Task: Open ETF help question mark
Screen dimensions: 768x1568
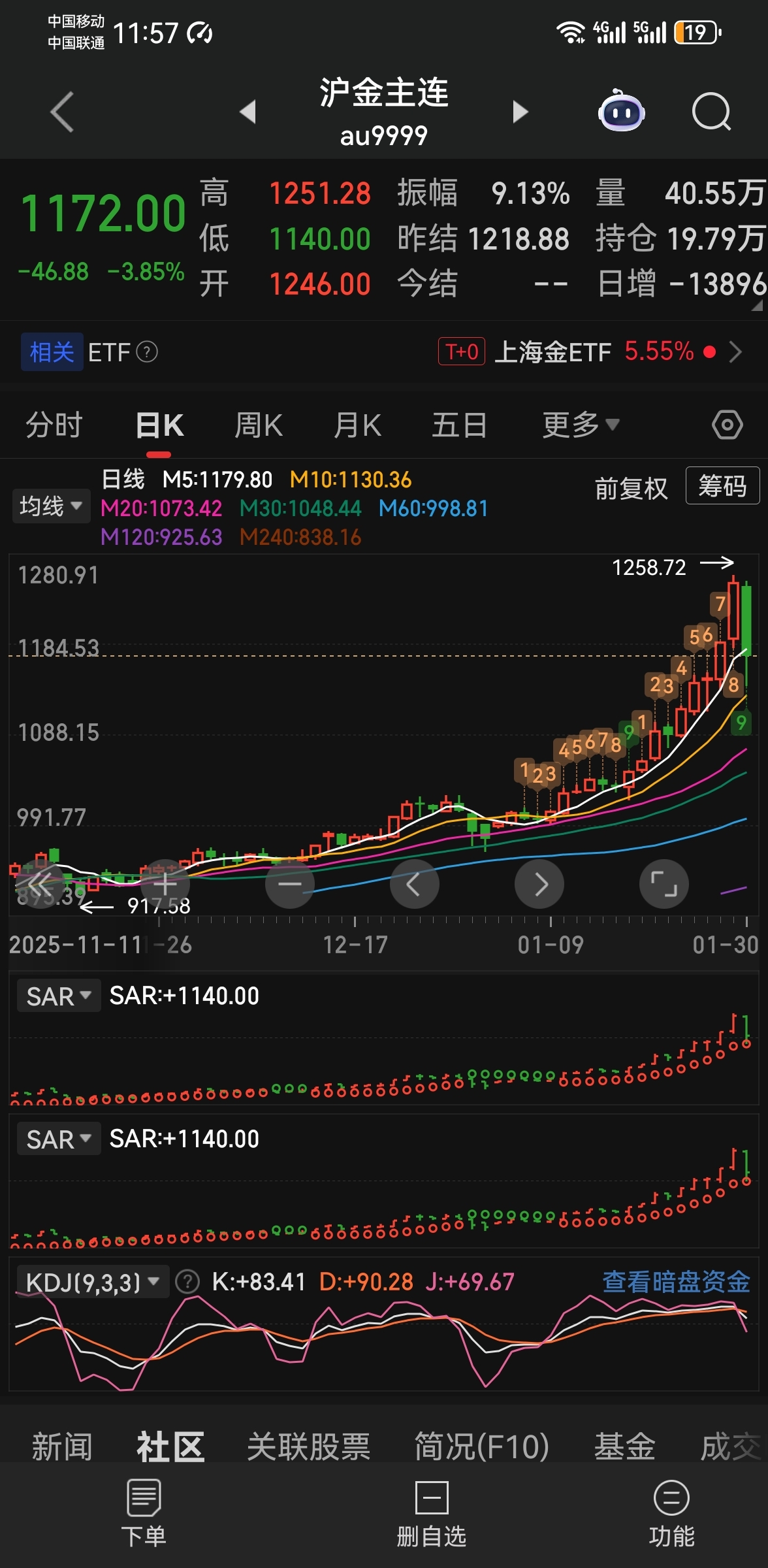Action: 147,352
